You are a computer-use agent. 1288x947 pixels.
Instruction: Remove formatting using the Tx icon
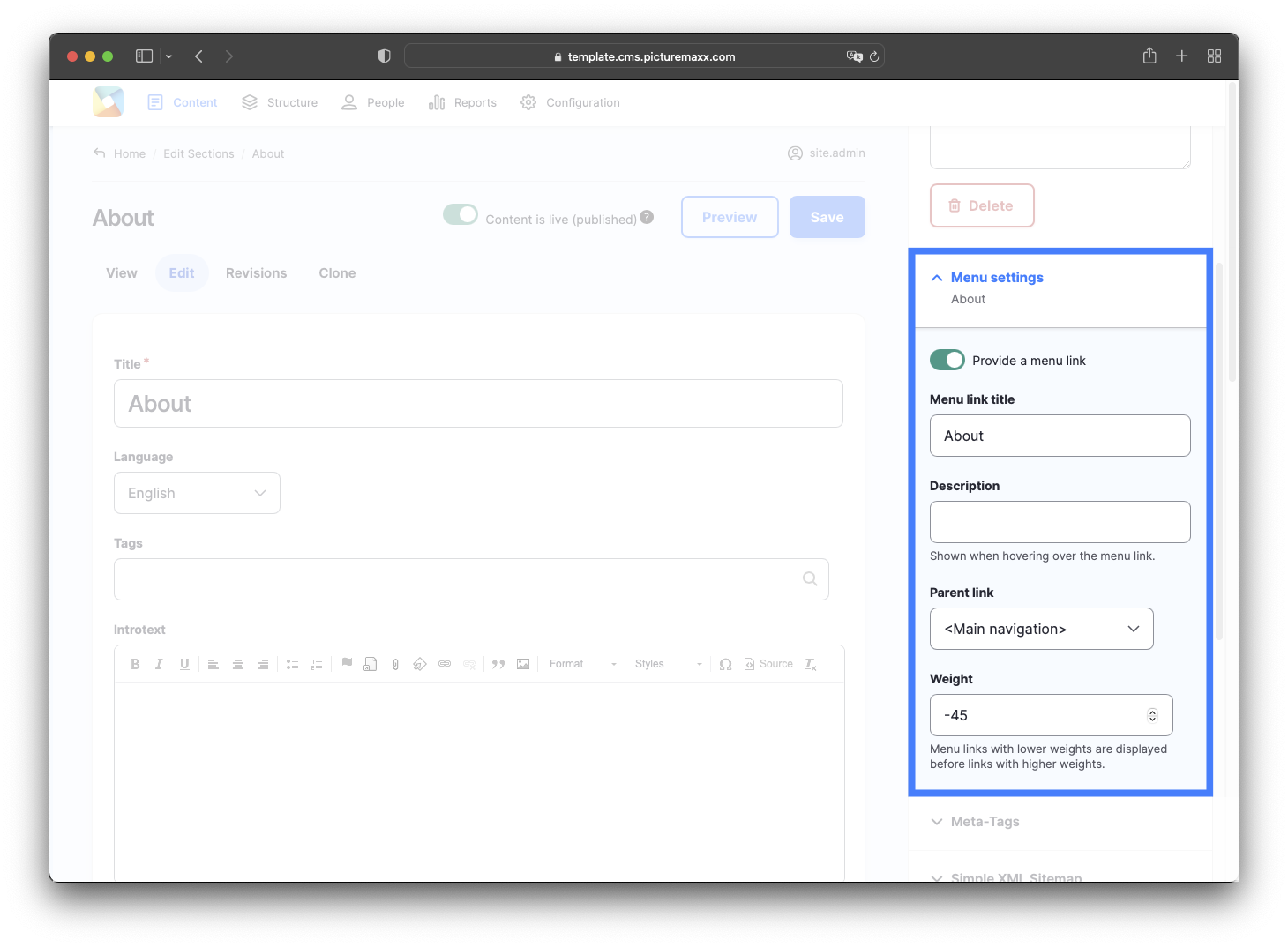pos(810,664)
